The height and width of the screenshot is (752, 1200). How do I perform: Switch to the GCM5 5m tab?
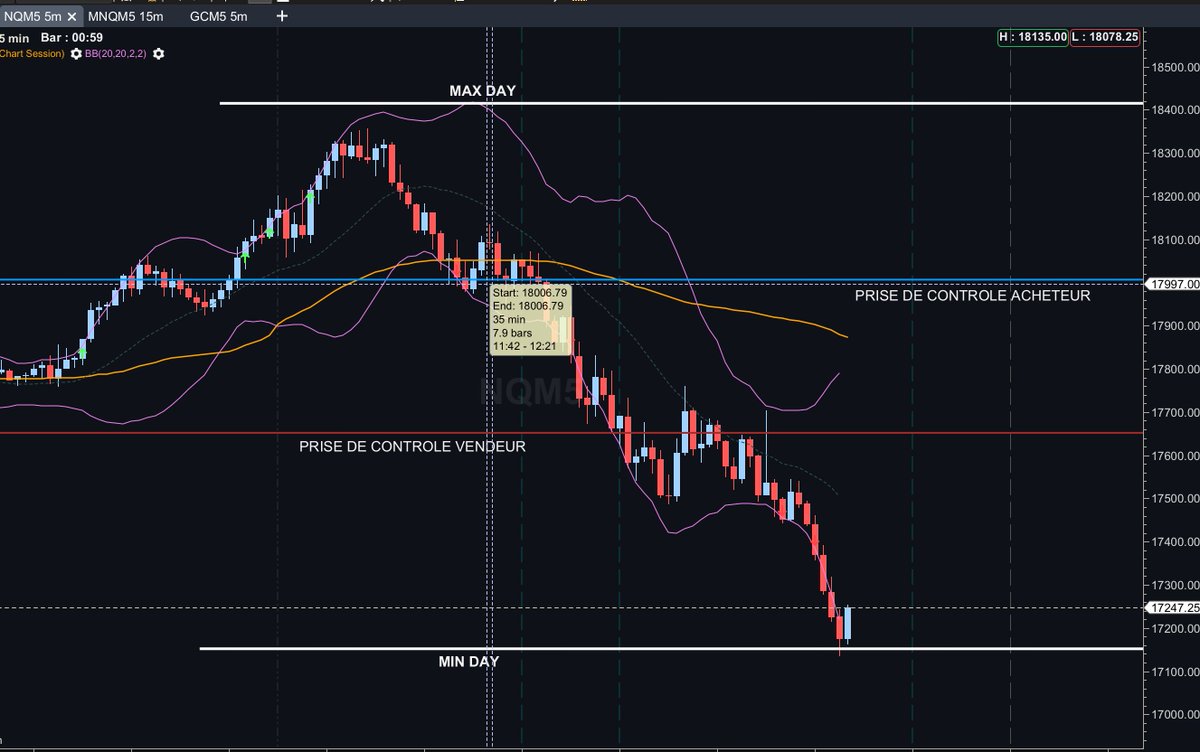click(220, 16)
